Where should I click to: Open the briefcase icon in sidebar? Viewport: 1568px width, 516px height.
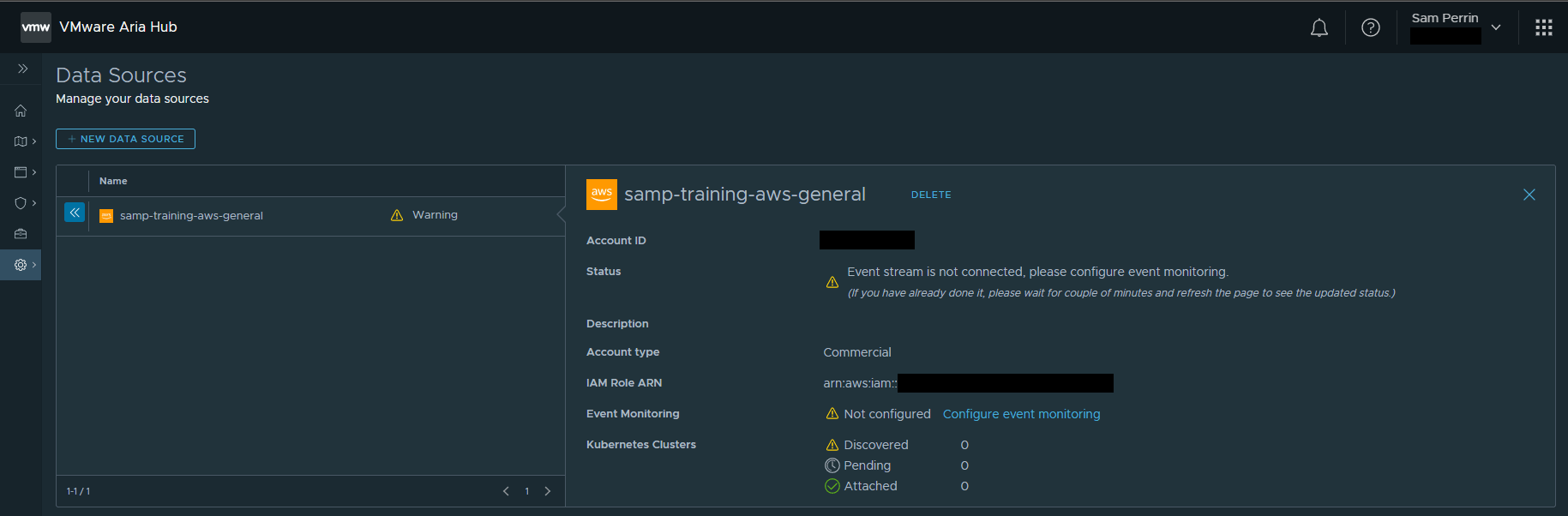(21, 234)
